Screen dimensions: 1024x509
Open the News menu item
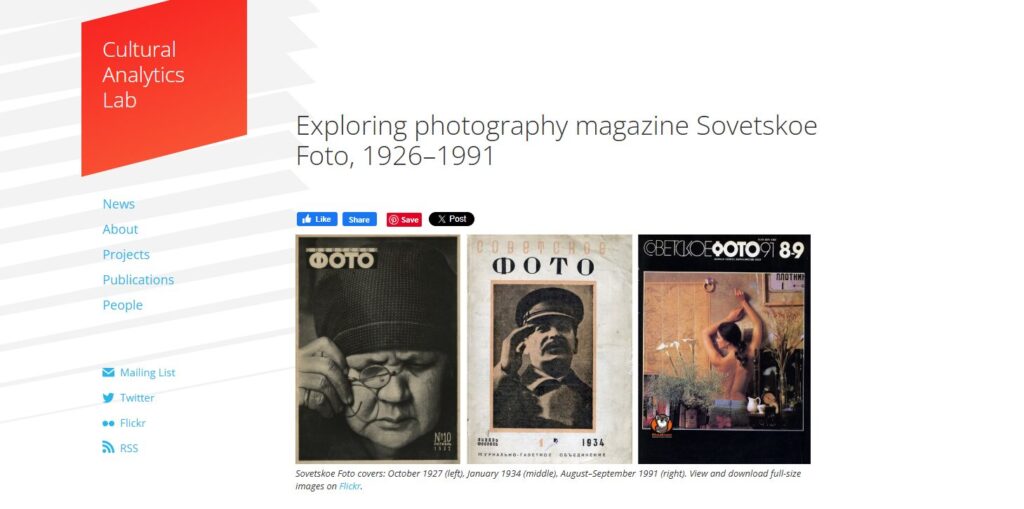coord(118,204)
